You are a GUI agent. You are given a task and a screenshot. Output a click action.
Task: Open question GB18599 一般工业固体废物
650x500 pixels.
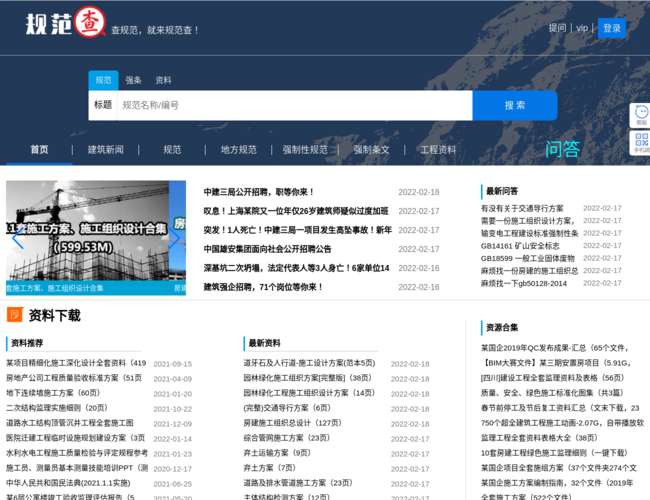pos(528,258)
